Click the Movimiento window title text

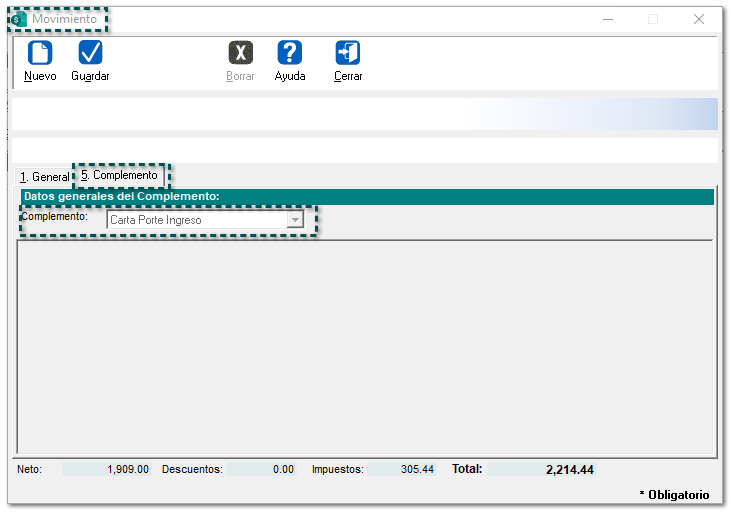click(x=64, y=19)
